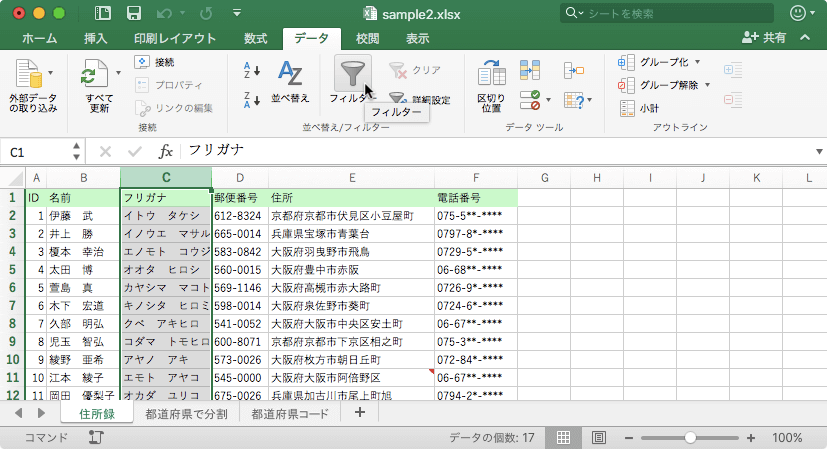
Task: Click the fx insert function icon
Action: pos(166,152)
